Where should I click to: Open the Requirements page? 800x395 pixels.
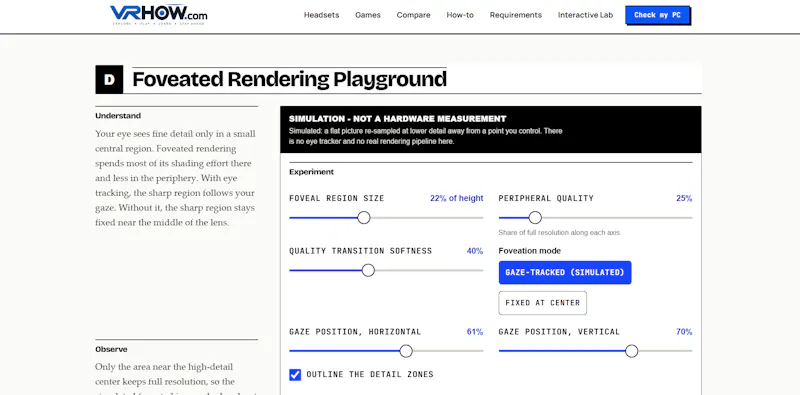click(516, 15)
